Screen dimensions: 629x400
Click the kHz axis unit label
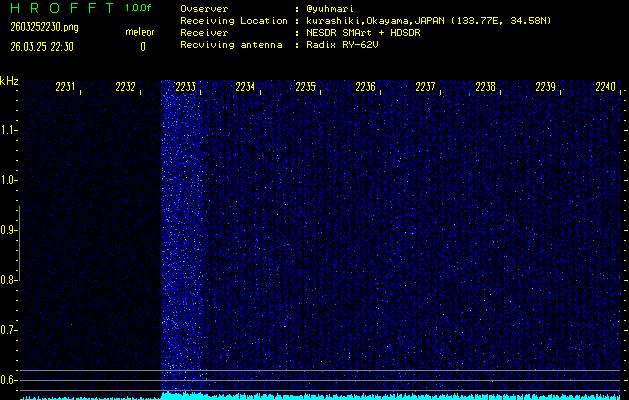pos(9,80)
